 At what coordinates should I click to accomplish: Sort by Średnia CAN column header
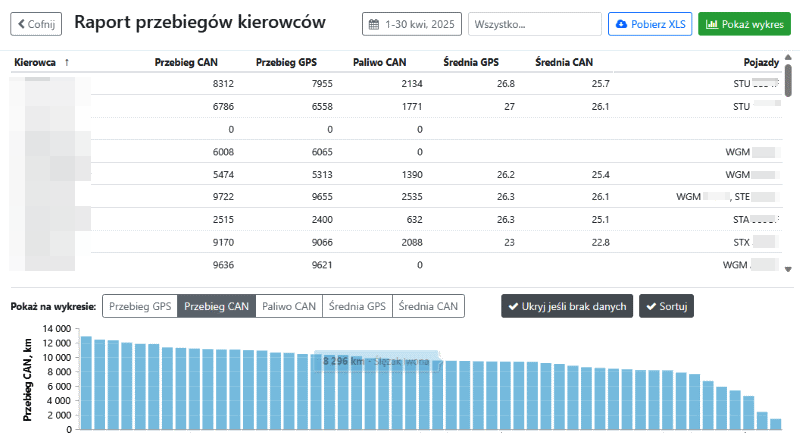[x=564, y=62]
